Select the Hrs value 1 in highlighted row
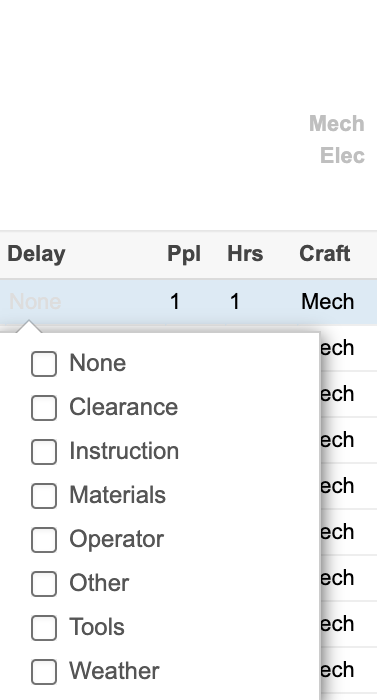The width and height of the screenshot is (377, 700). tap(235, 302)
